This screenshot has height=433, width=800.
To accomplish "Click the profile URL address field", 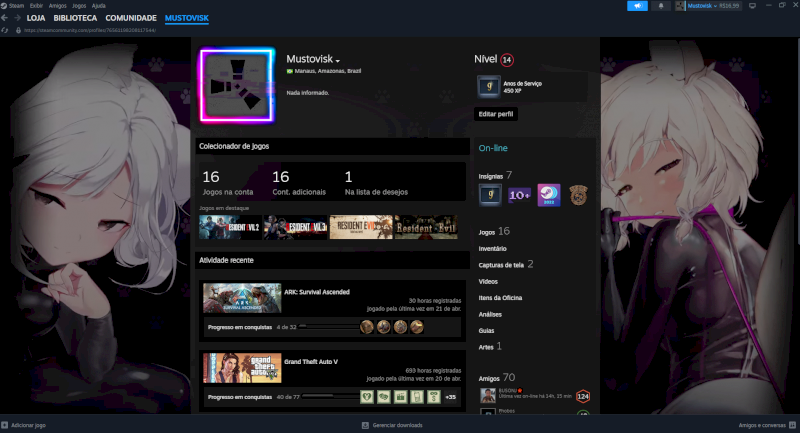I will point(90,30).
